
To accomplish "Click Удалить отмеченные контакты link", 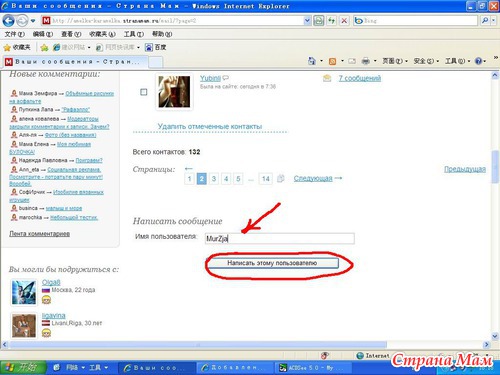I will [210, 127].
